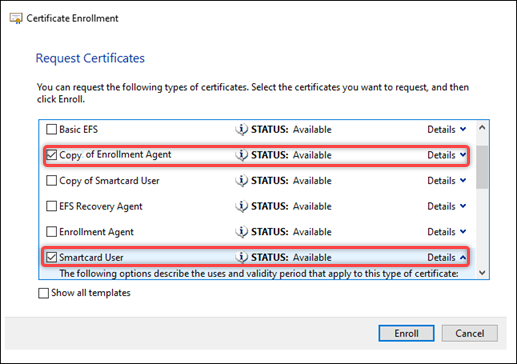Expand Details for Copy of Smartcard User
The height and width of the screenshot is (364, 517).
point(447,181)
